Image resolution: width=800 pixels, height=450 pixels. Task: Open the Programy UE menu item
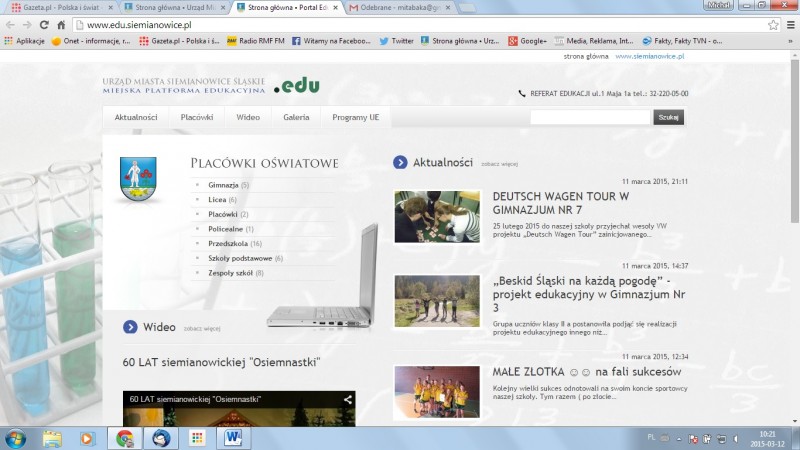(356, 117)
